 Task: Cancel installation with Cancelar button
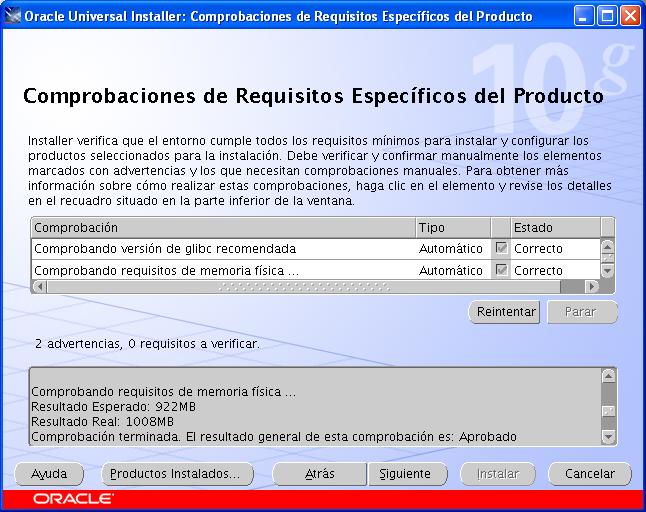(590, 474)
